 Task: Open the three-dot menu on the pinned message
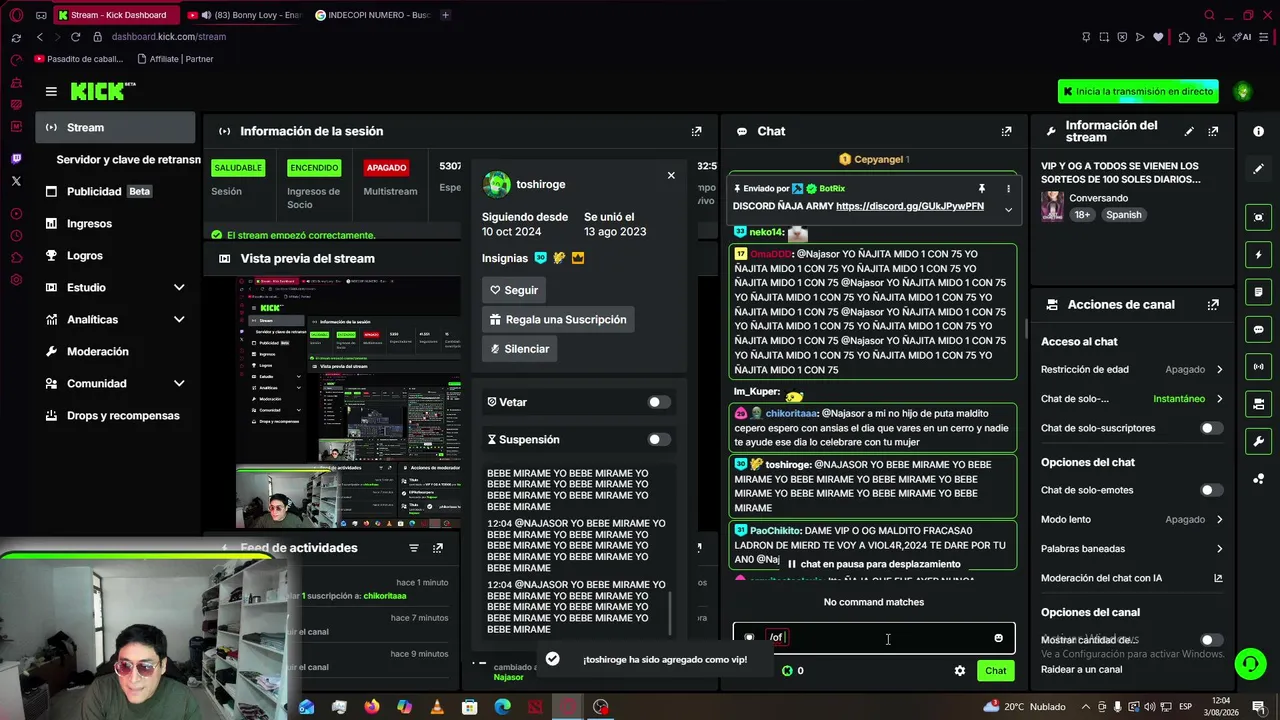click(1008, 188)
